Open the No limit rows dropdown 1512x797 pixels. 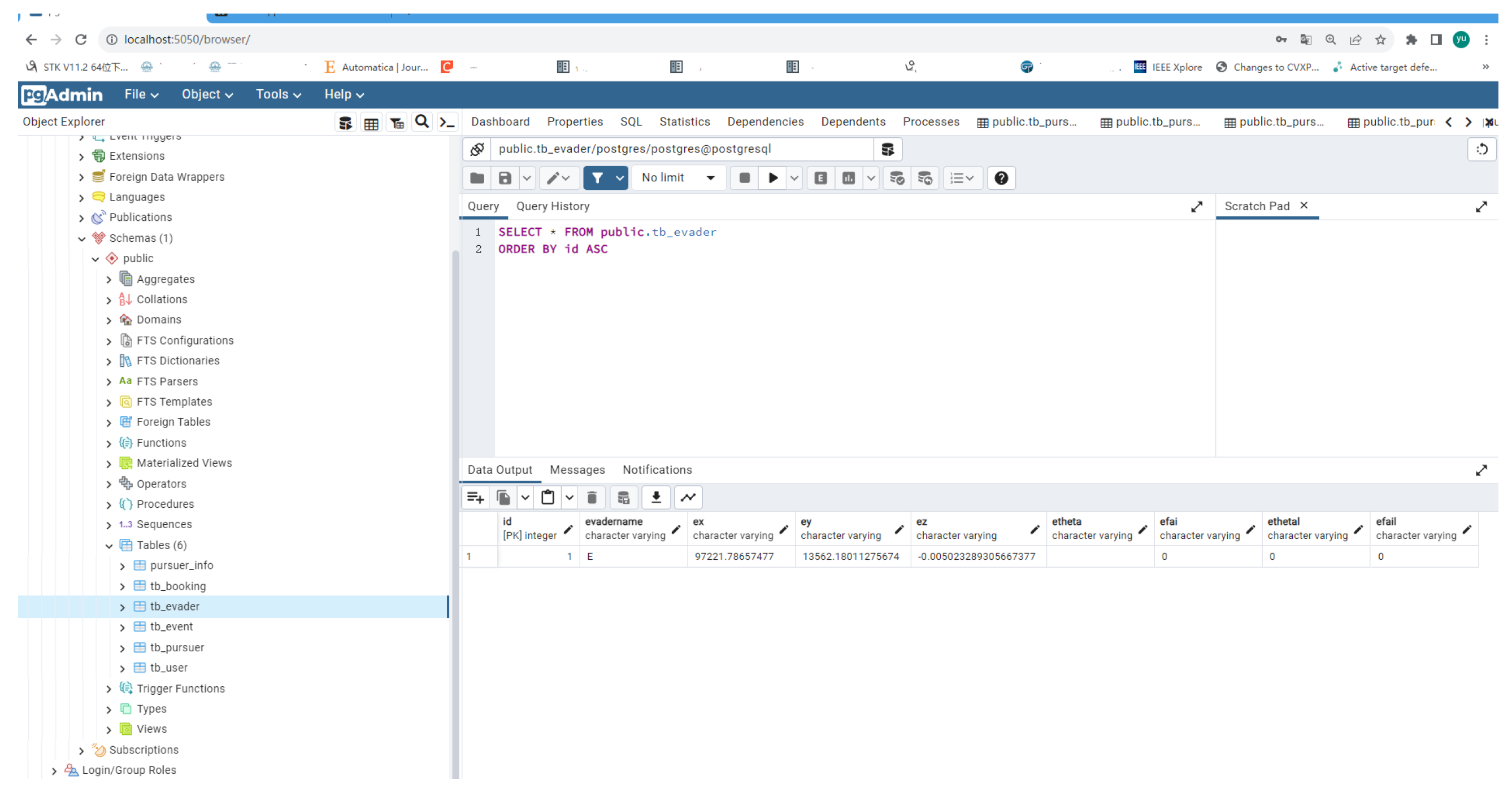click(x=678, y=178)
